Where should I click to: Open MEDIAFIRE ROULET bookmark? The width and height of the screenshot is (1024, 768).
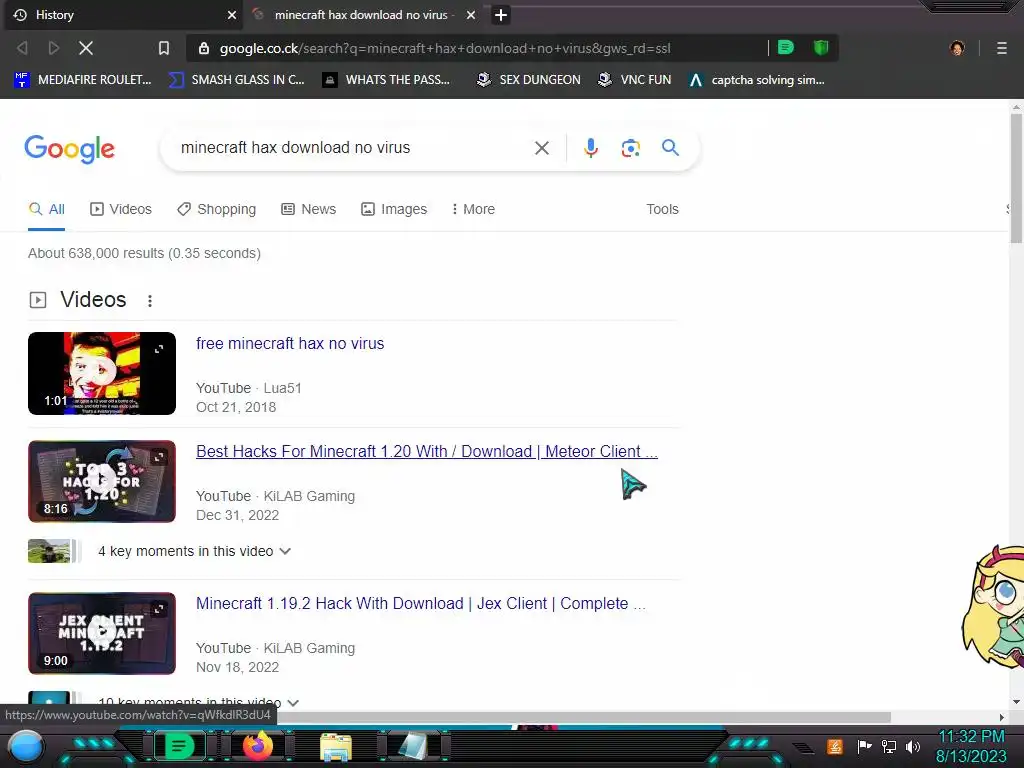82,80
